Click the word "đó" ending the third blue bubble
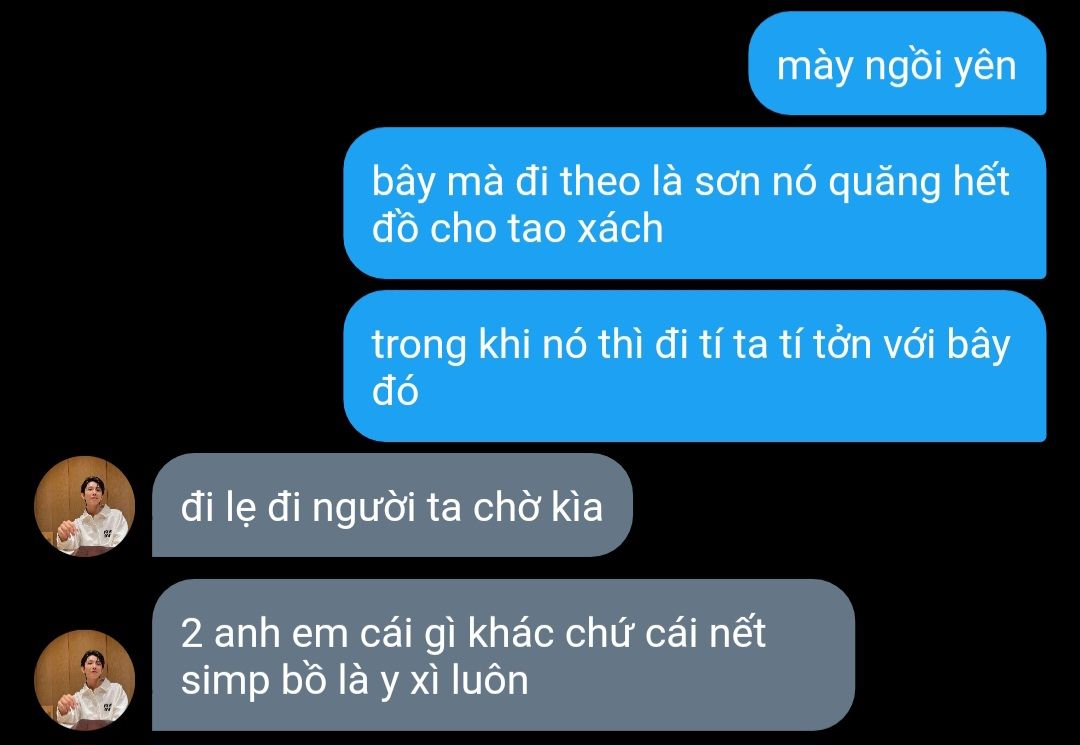1080x745 pixels. [x=395, y=390]
